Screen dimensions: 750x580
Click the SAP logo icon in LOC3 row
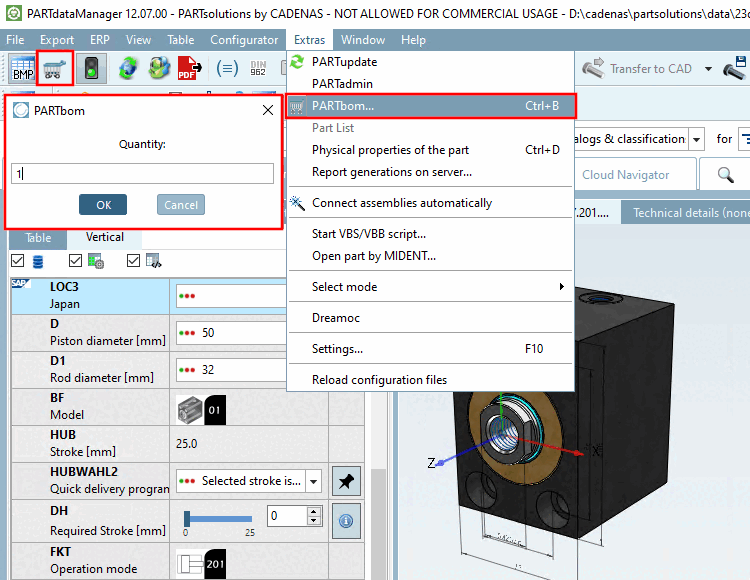click(21, 284)
